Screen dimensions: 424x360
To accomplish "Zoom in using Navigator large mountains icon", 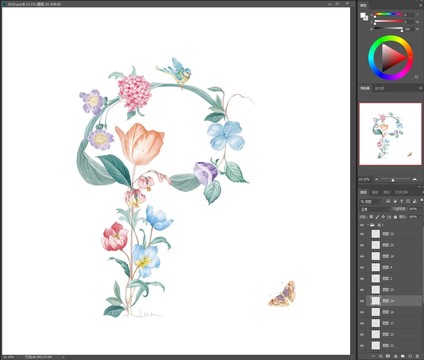I will (415, 179).
